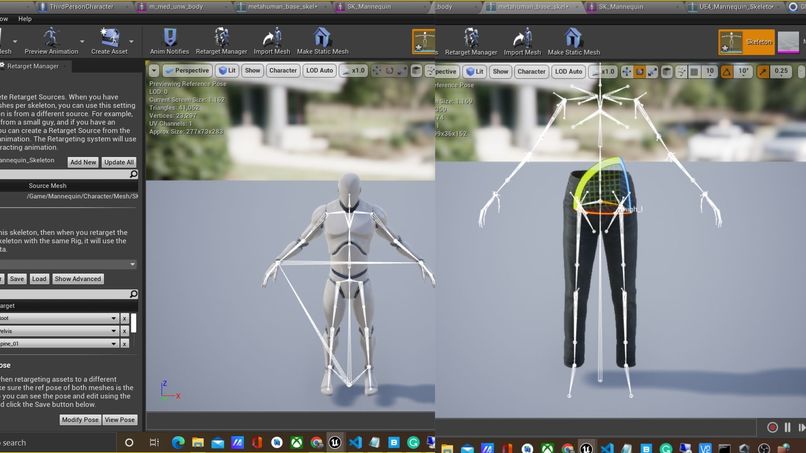Toggle coordinate space cube in left viewport
The image size is (806, 453).
[416, 70]
